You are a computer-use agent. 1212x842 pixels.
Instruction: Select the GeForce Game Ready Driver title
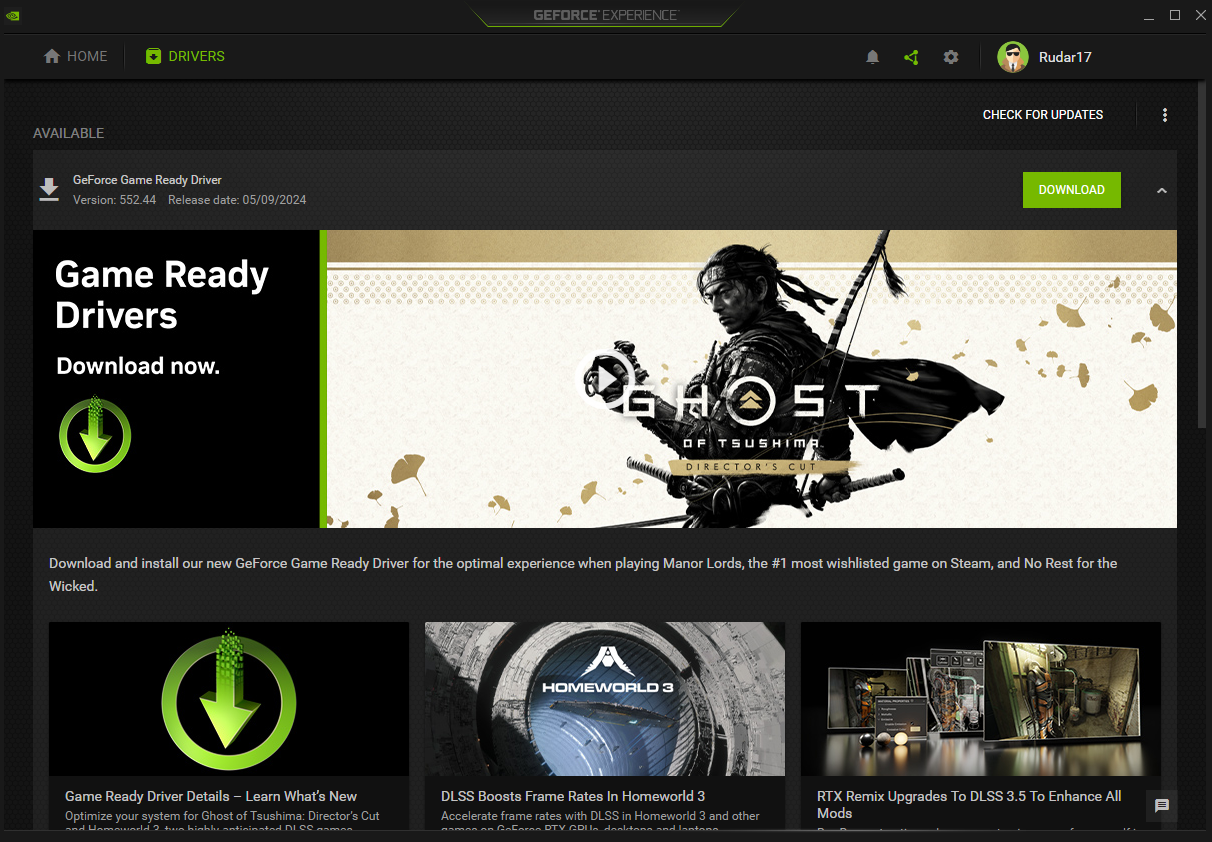point(147,180)
